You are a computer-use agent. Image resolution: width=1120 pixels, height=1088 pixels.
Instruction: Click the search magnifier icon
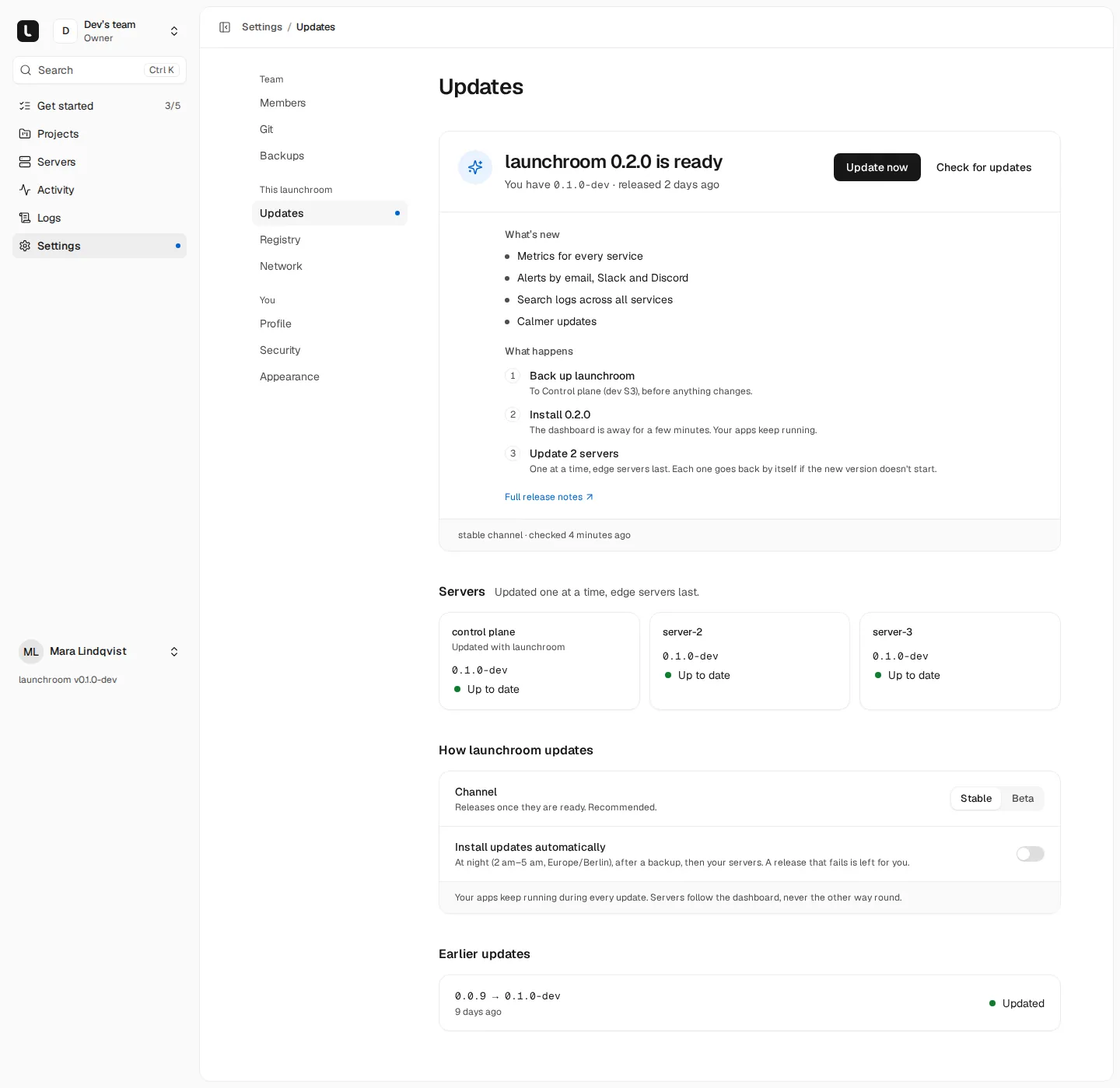point(26,70)
